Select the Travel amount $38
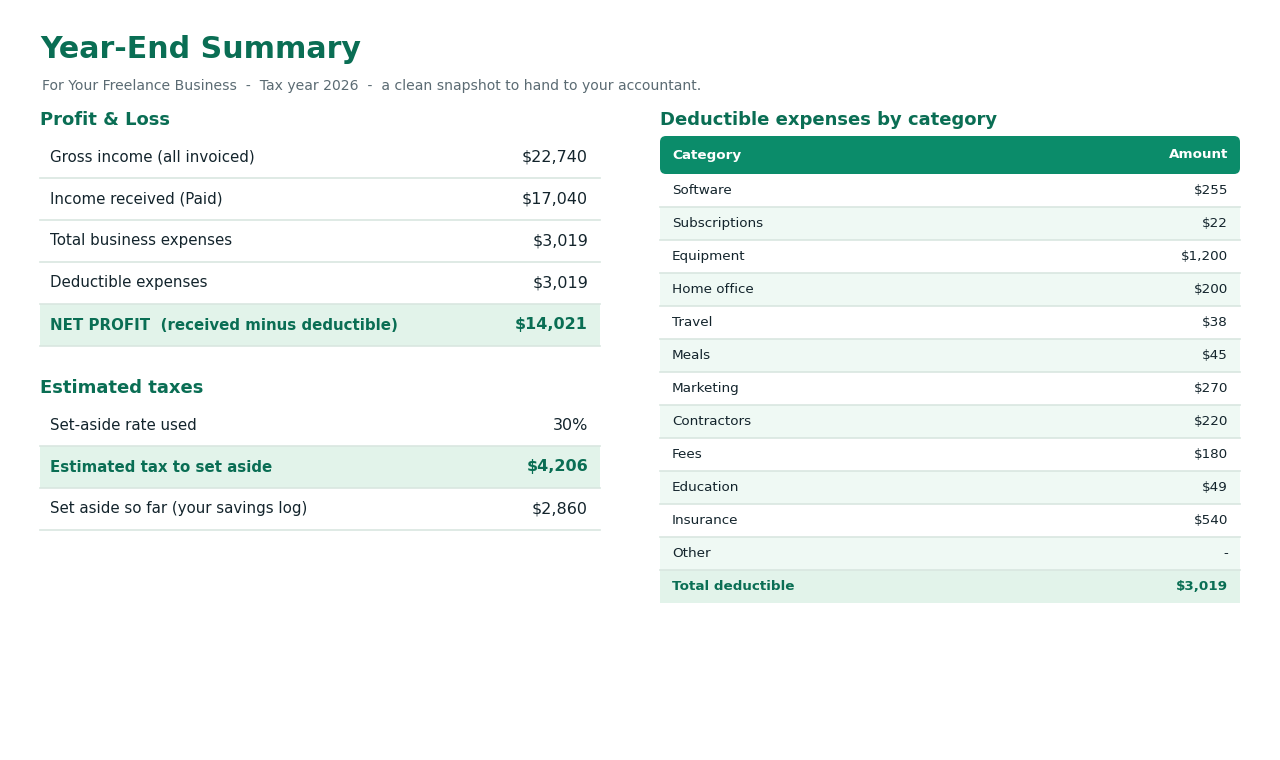Viewport: 1280px width, 760px height. point(1214,322)
